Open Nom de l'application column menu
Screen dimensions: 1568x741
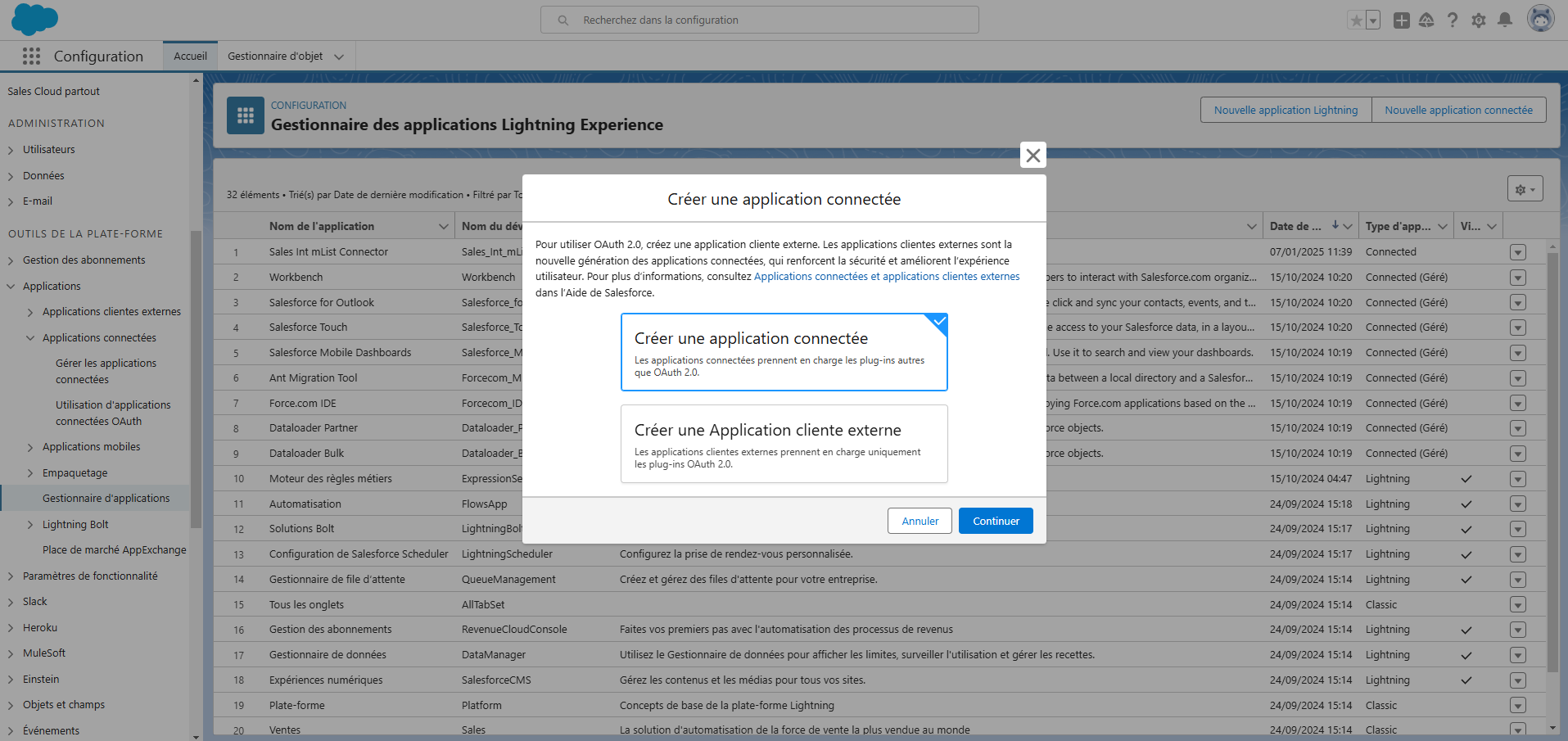pos(443,227)
